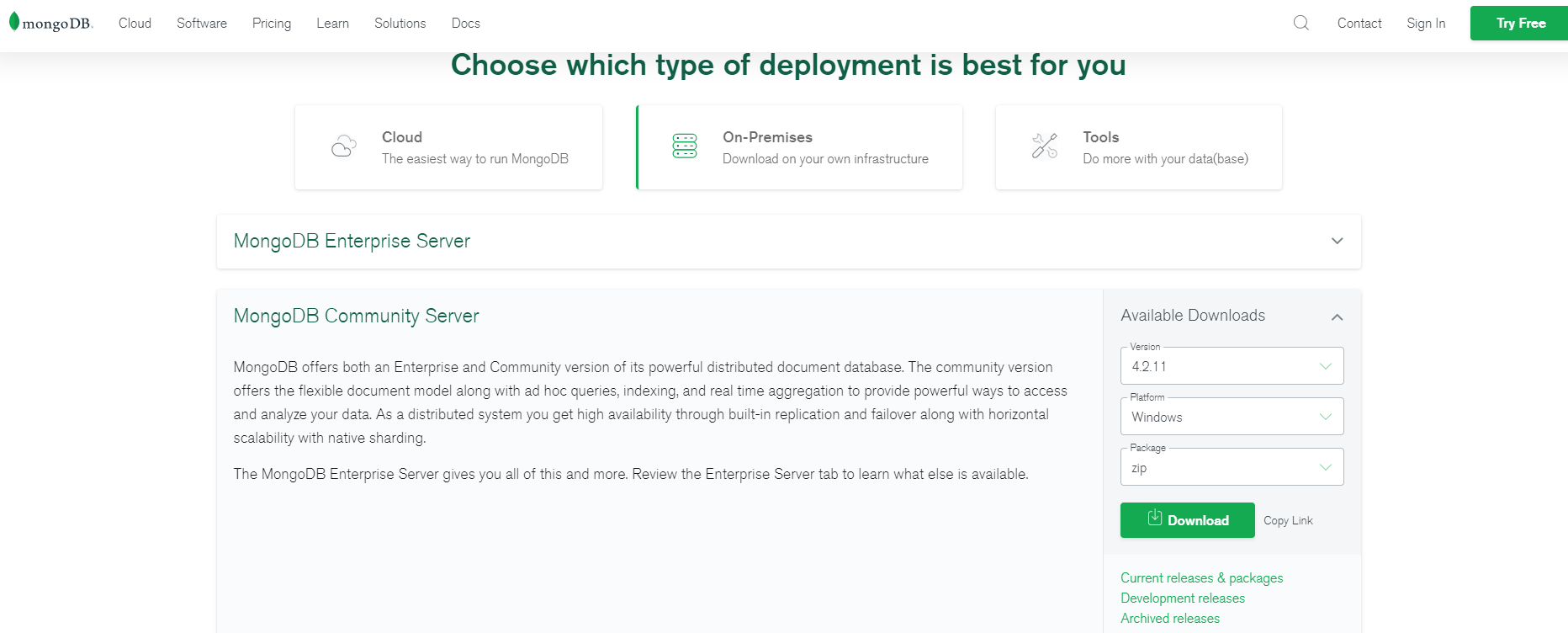The image size is (1568, 633).
Task: Open the Solutions navigation menu
Action: pyautogui.click(x=400, y=24)
